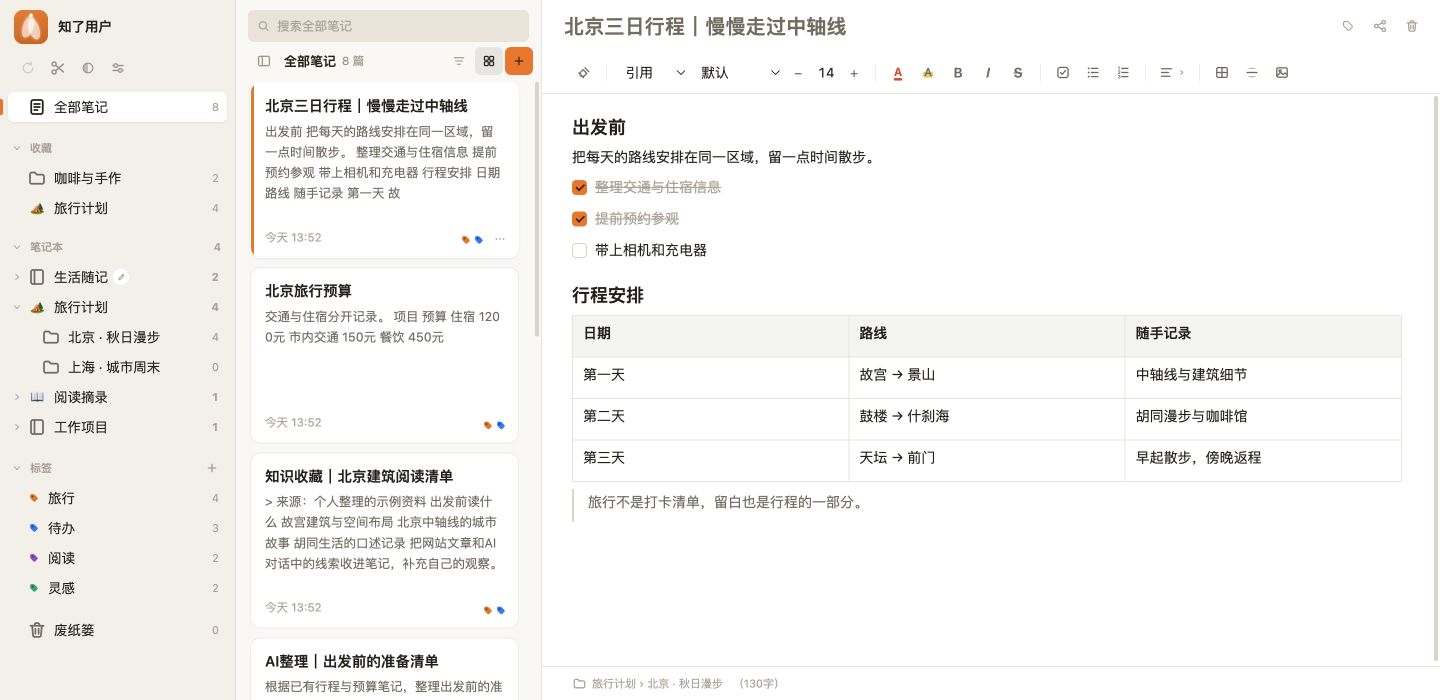Open text alignment options
The image size is (1440, 700).
(x=1171, y=73)
